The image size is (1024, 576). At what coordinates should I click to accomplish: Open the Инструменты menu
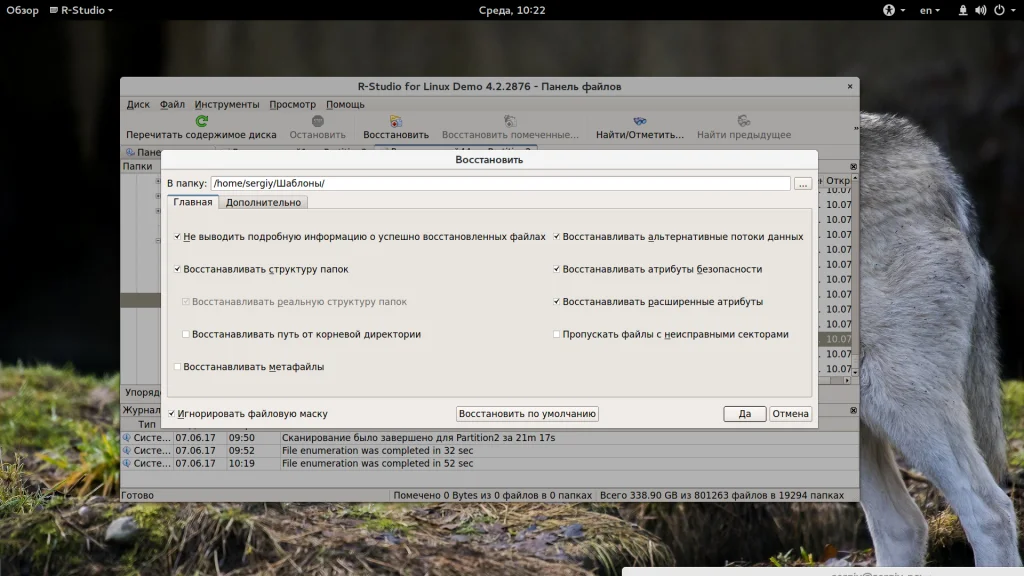click(x=227, y=104)
